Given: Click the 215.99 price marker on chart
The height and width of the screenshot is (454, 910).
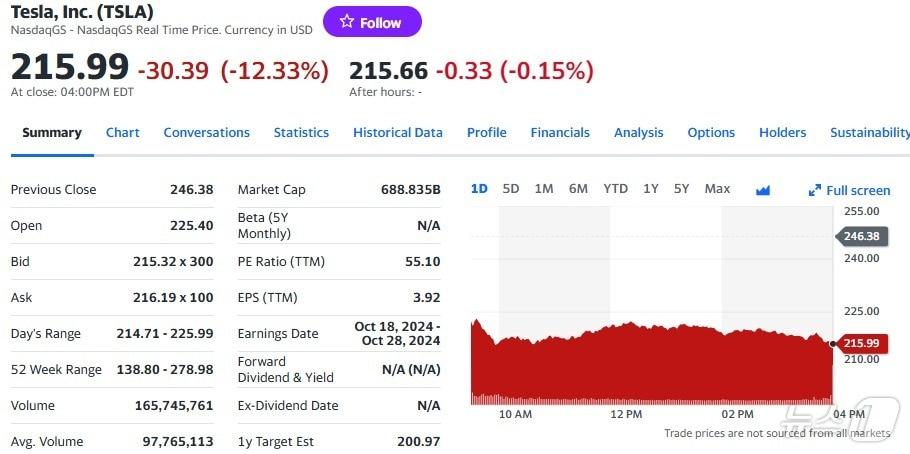Looking at the screenshot, I should tap(861, 343).
